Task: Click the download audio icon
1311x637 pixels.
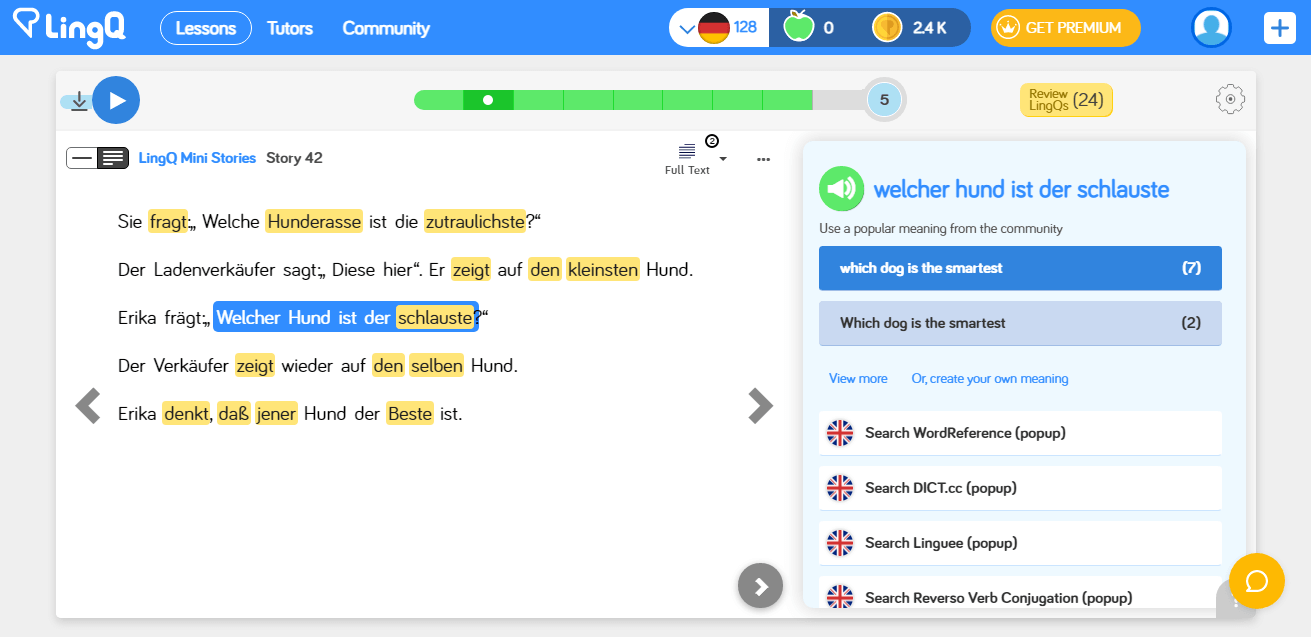Action: [79, 101]
